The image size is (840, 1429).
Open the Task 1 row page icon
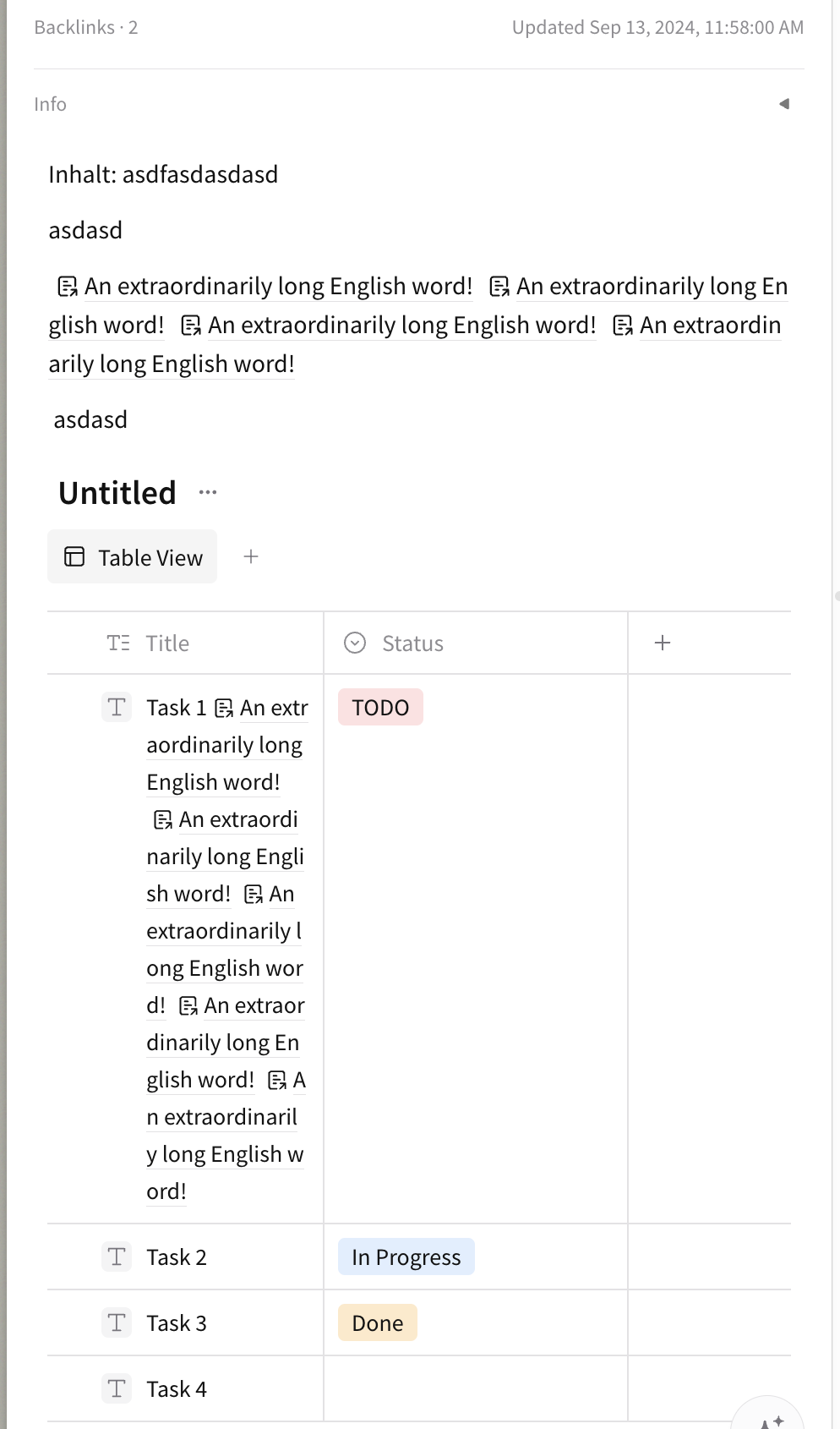coord(117,707)
